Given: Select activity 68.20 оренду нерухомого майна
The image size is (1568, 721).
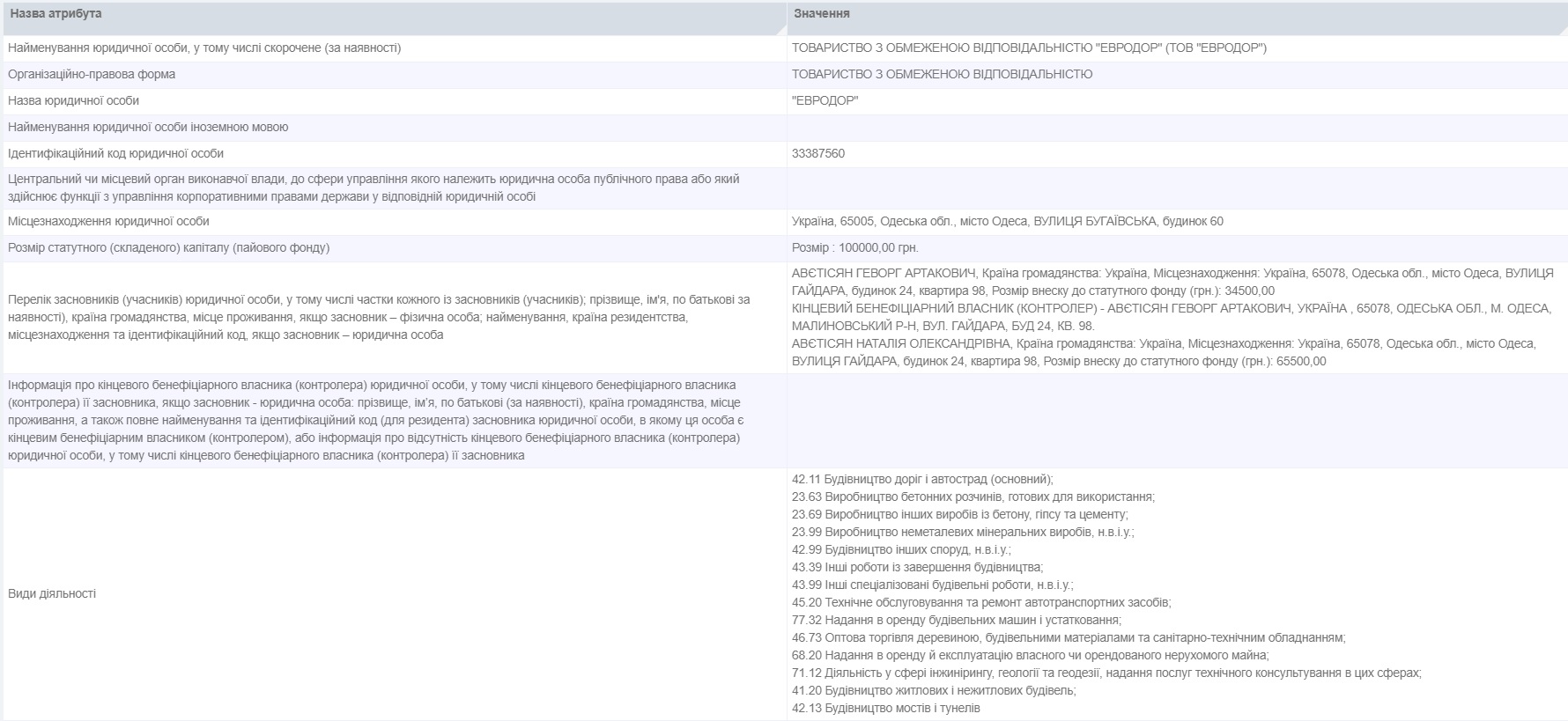Looking at the screenshot, I should (x=1031, y=656).
